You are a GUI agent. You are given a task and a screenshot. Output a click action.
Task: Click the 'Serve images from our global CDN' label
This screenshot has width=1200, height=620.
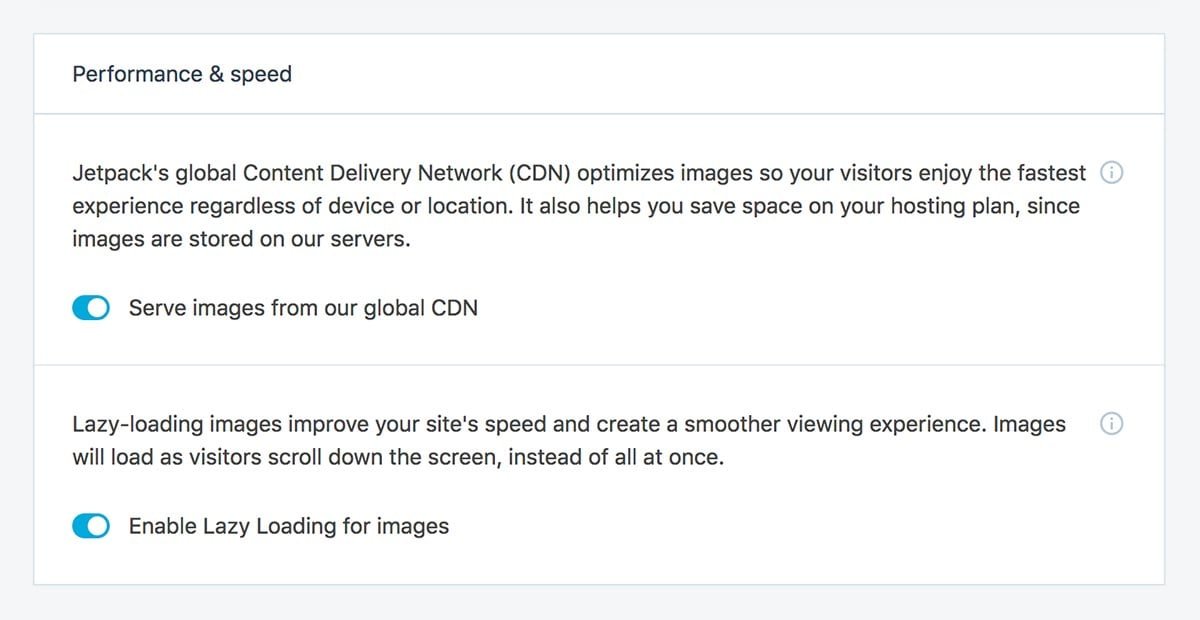coord(303,308)
